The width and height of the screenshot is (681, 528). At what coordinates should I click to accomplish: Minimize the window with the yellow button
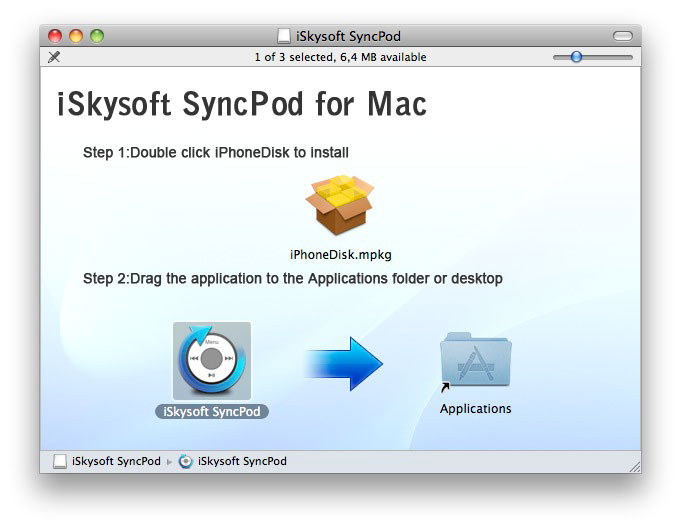point(76,36)
